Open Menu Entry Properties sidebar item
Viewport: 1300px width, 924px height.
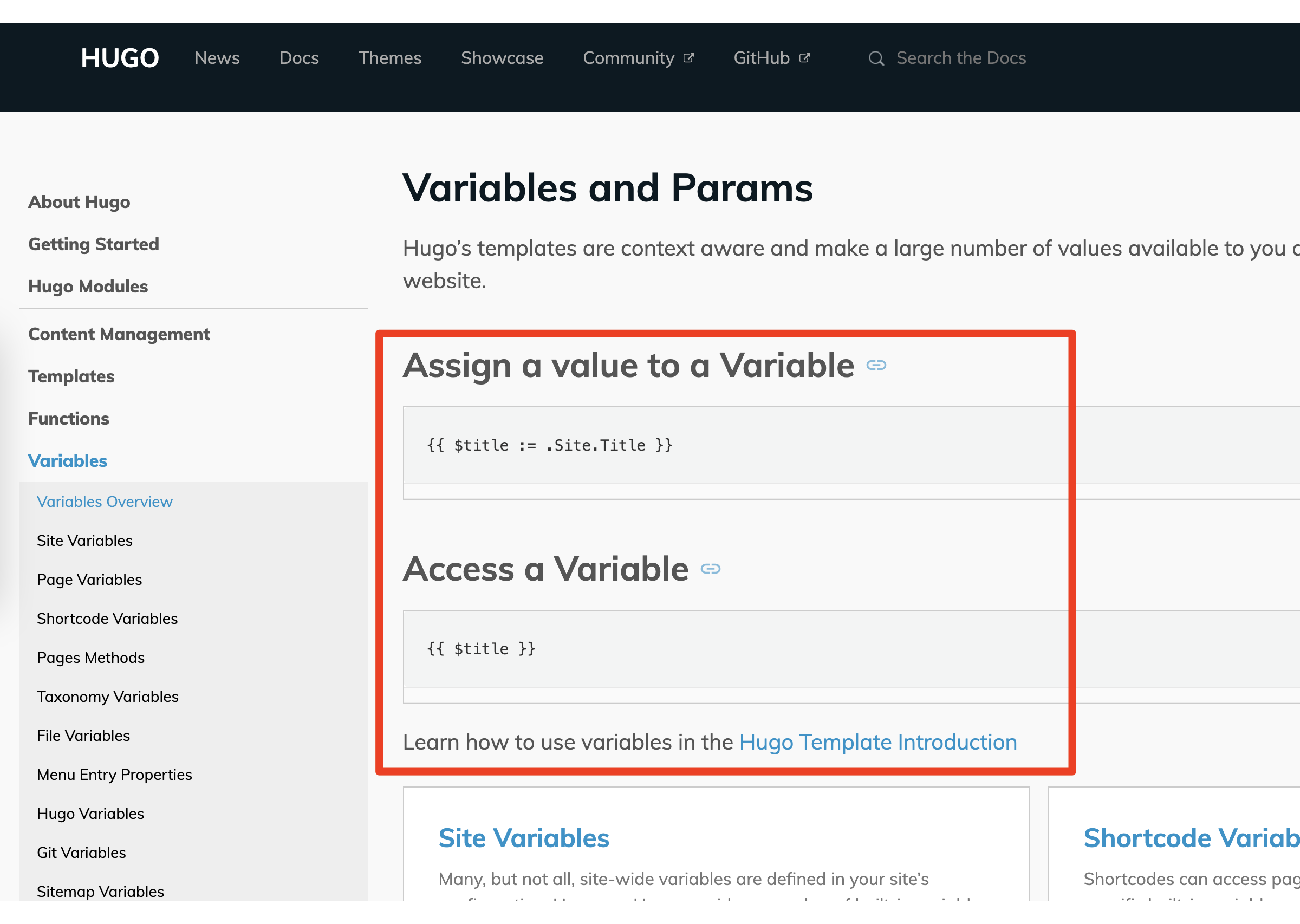(114, 775)
